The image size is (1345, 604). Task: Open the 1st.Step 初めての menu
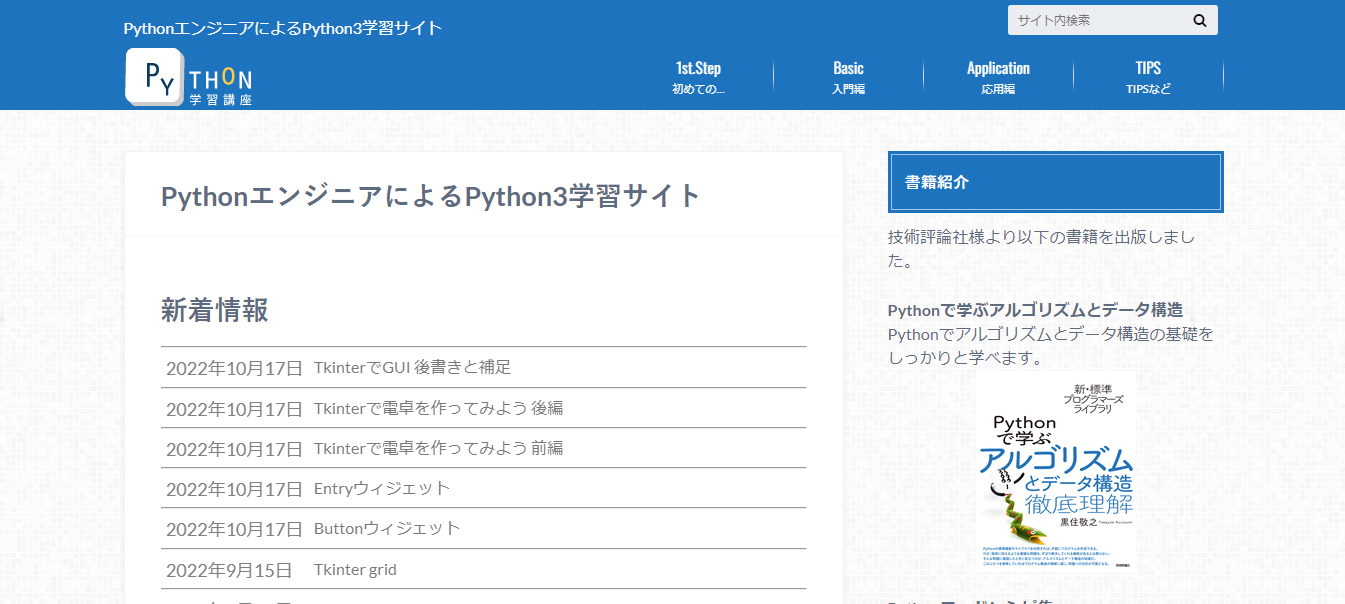pyautogui.click(x=698, y=78)
